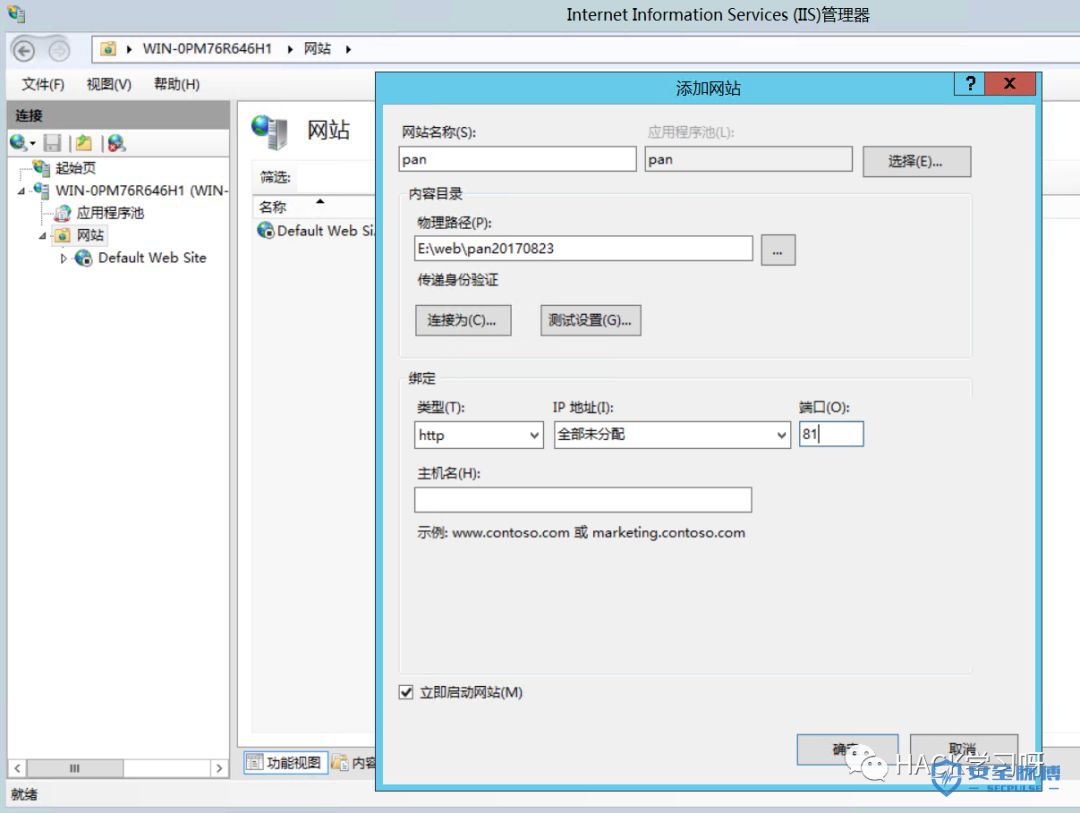
Task: Collapse the 网站 tree node
Action: pos(43,236)
